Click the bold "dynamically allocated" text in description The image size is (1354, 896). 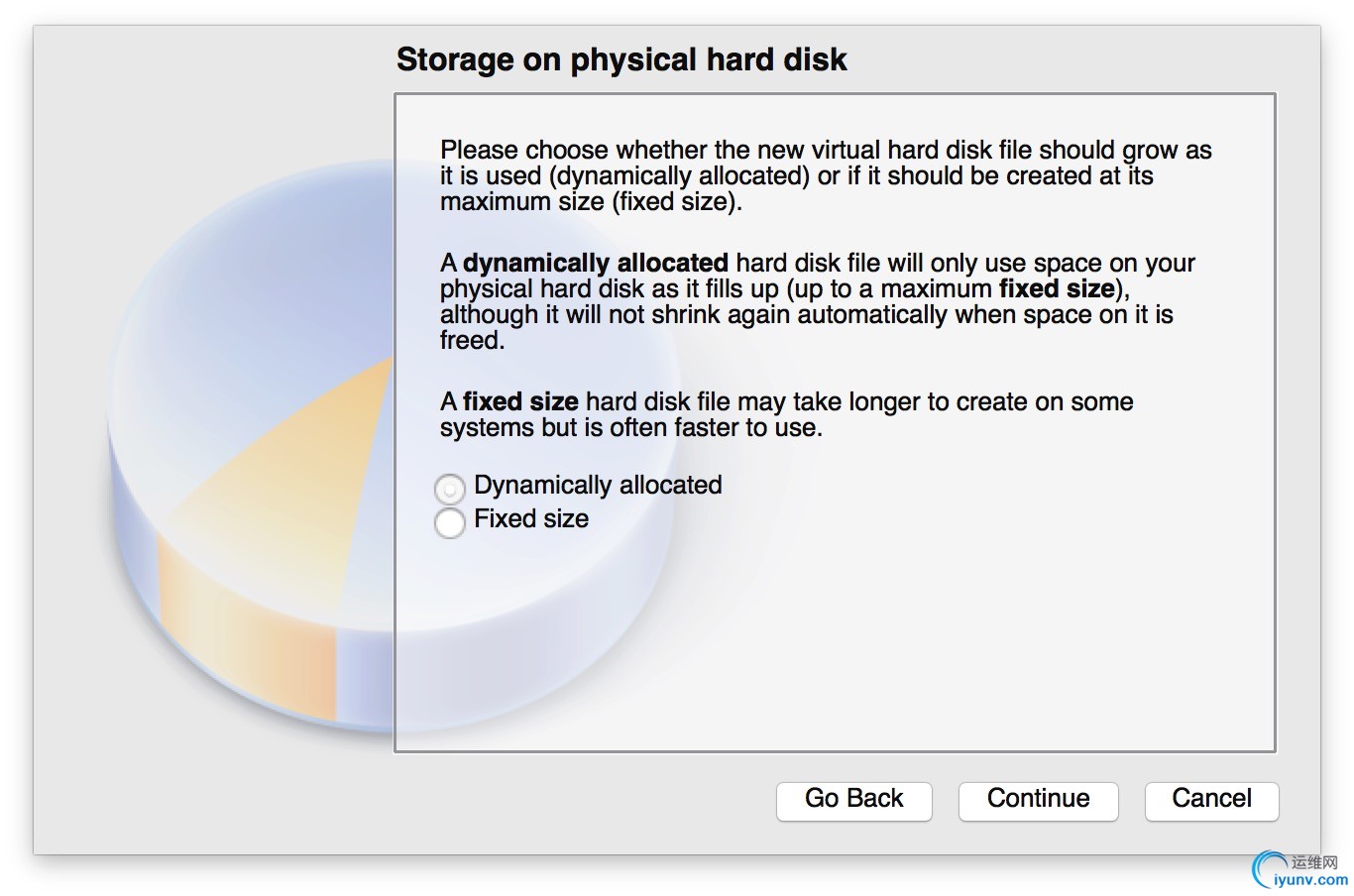[x=596, y=263]
